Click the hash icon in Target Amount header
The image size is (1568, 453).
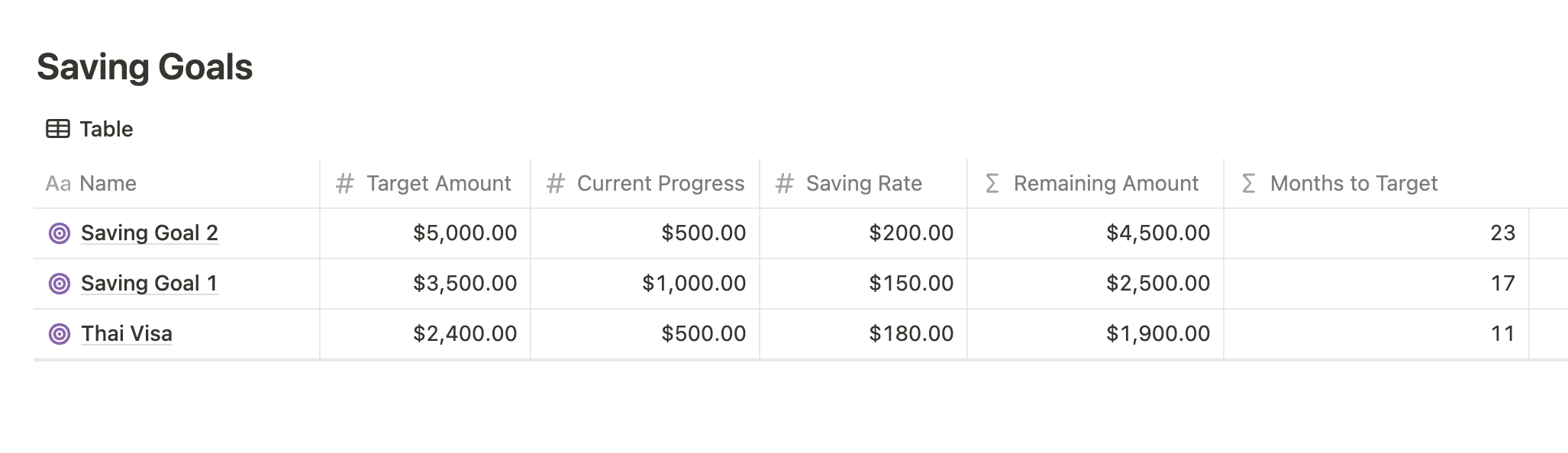345,184
